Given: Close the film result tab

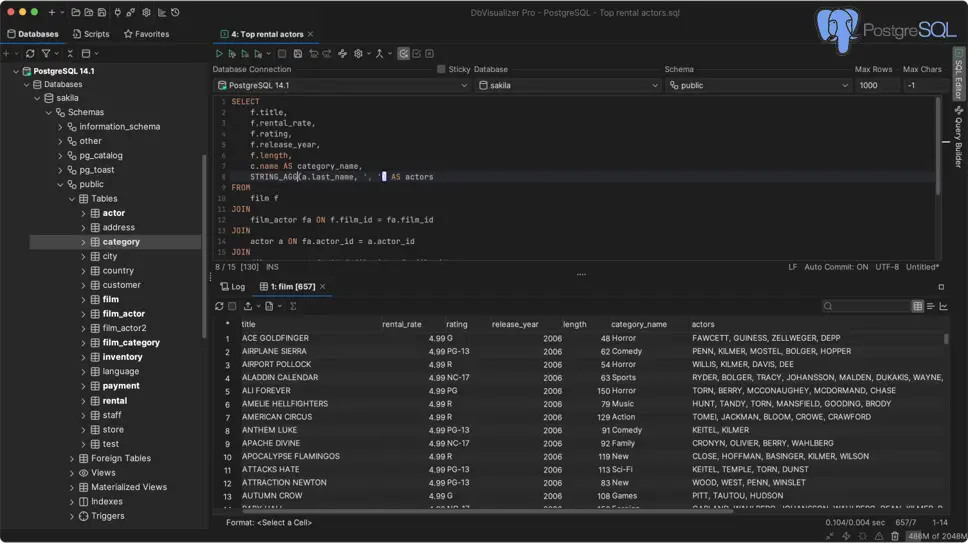Looking at the screenshot, I should (x=322, y=287).
